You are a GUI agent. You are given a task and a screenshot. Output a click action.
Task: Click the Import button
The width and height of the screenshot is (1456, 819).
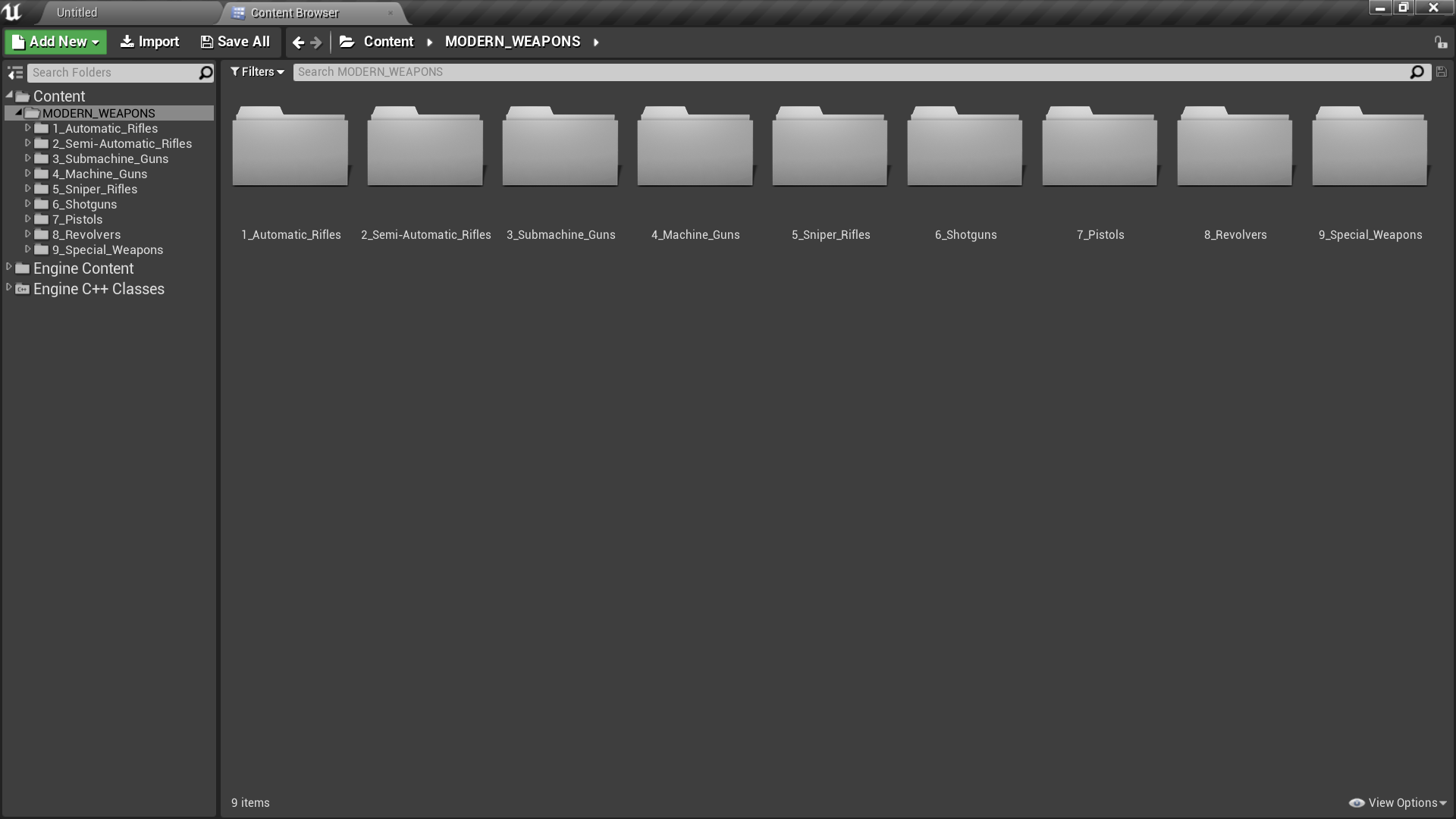click(150, 41)
